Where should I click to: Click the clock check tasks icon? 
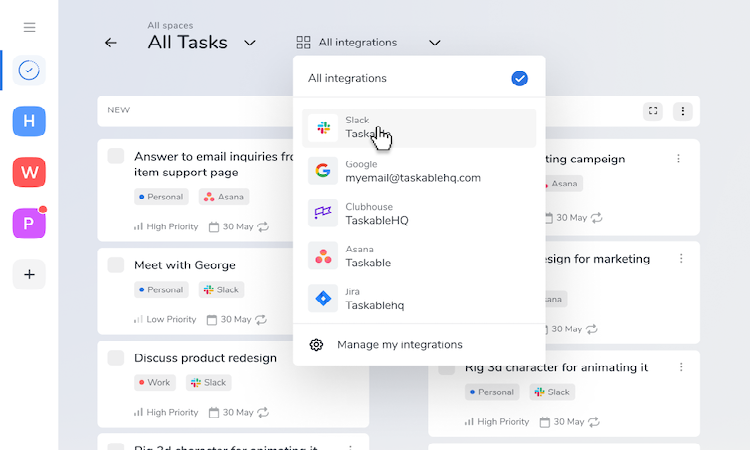pos(29,71)
